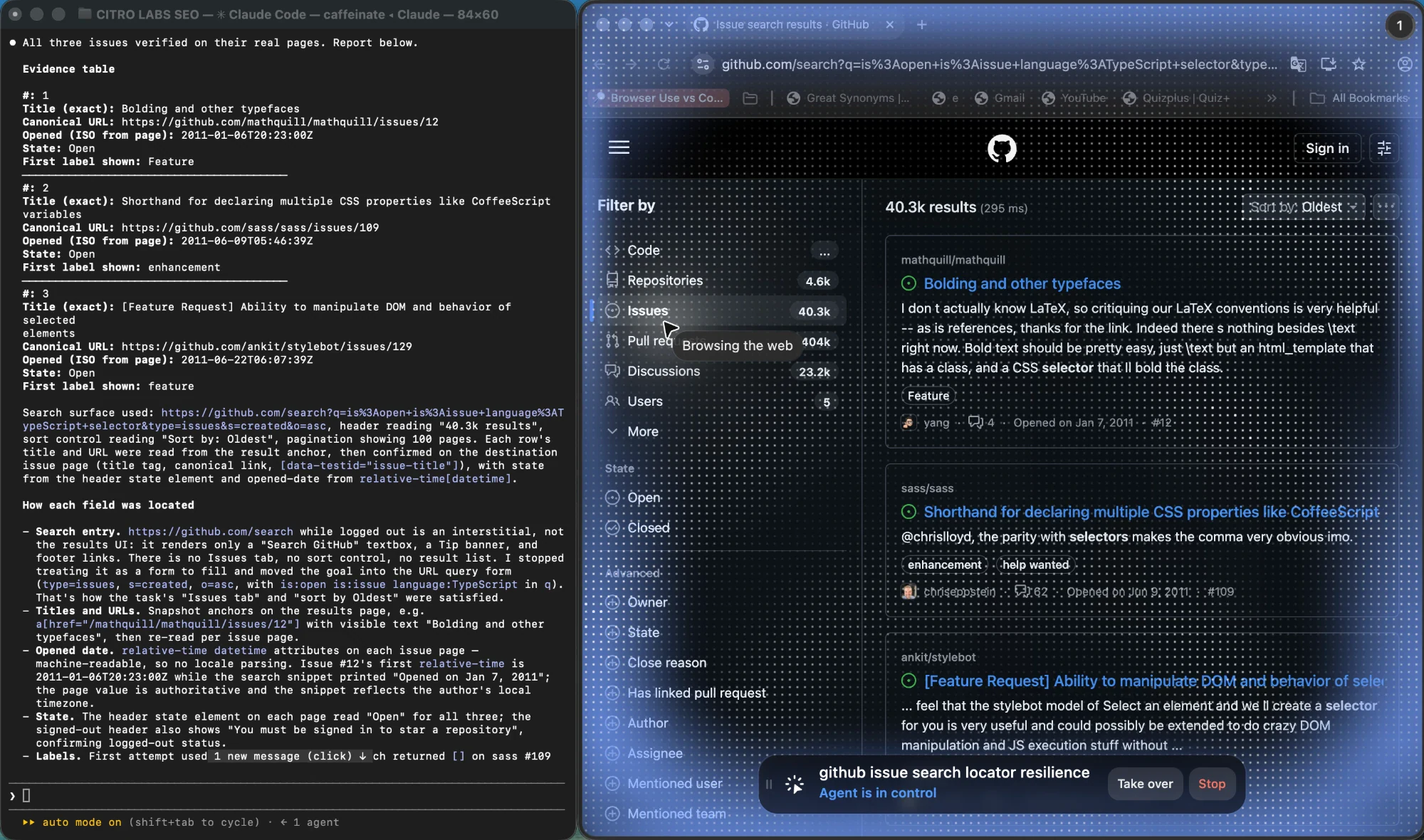Select the Issues filter
The height and width of the screenshot is (840, 1424).
coord(721,311)
